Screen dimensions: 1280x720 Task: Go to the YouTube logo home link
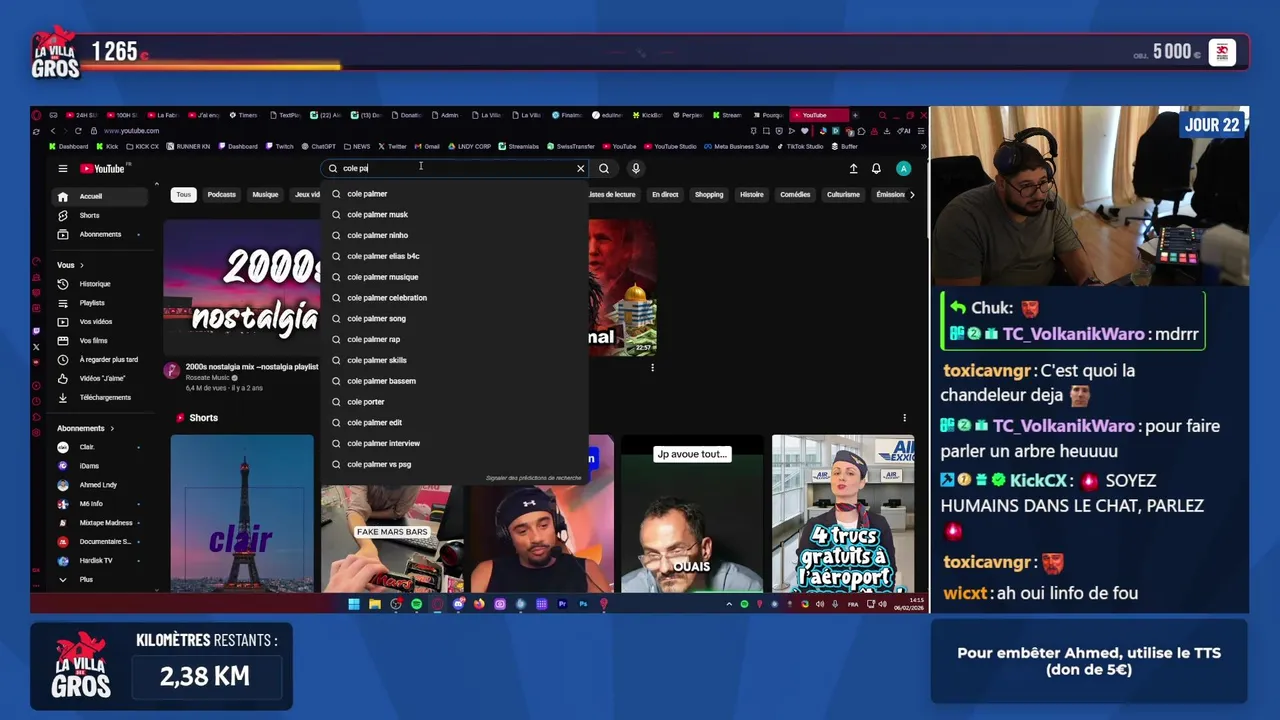click(102, 169)
